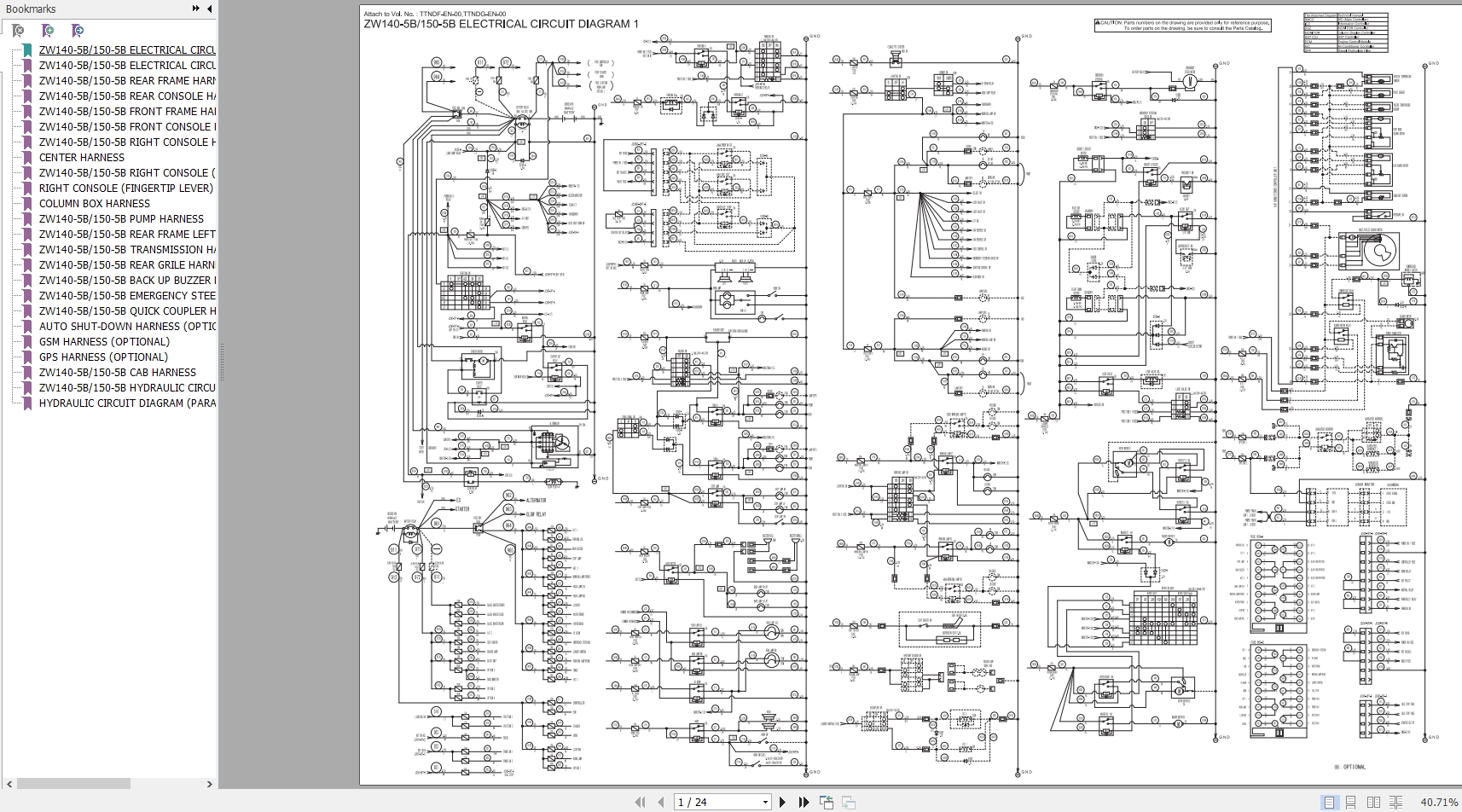Screen dimensions: 1462x812
Task: Select GPS HARNESS (OPTIONAL) bookmark
Action: (103, 357)
